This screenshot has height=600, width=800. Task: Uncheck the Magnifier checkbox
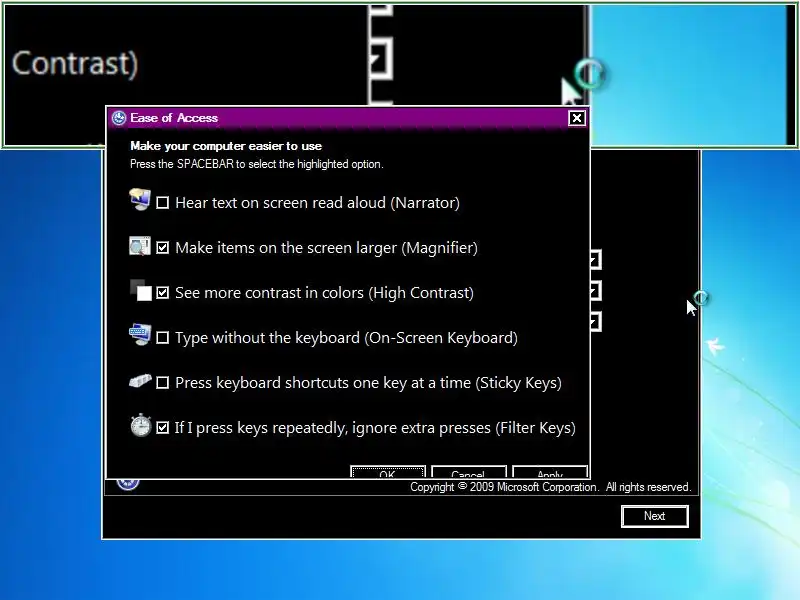click(162, 248)
